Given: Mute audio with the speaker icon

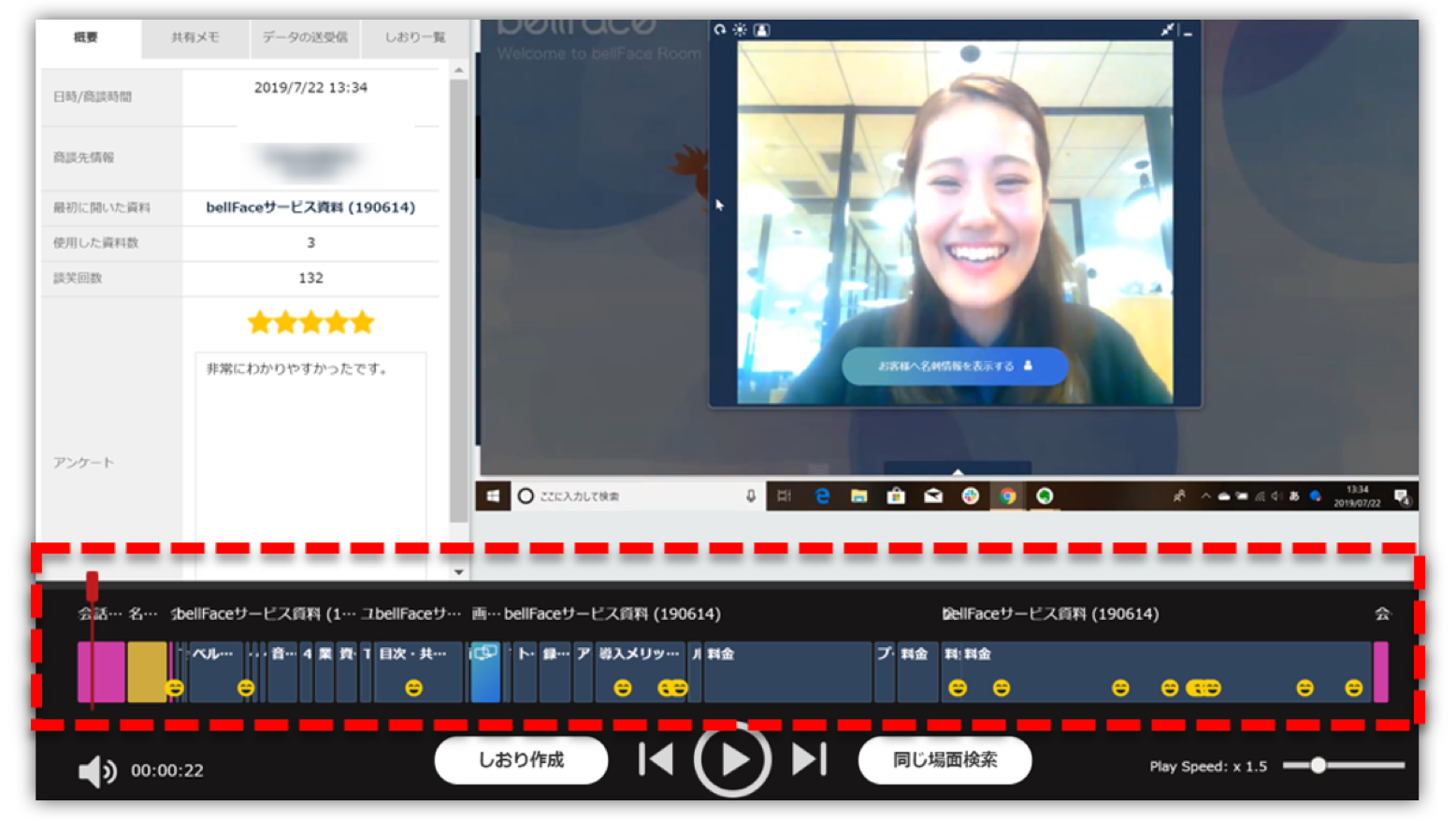Looking at the screenshot, I should pyautogui.click(x=96, y=771).
